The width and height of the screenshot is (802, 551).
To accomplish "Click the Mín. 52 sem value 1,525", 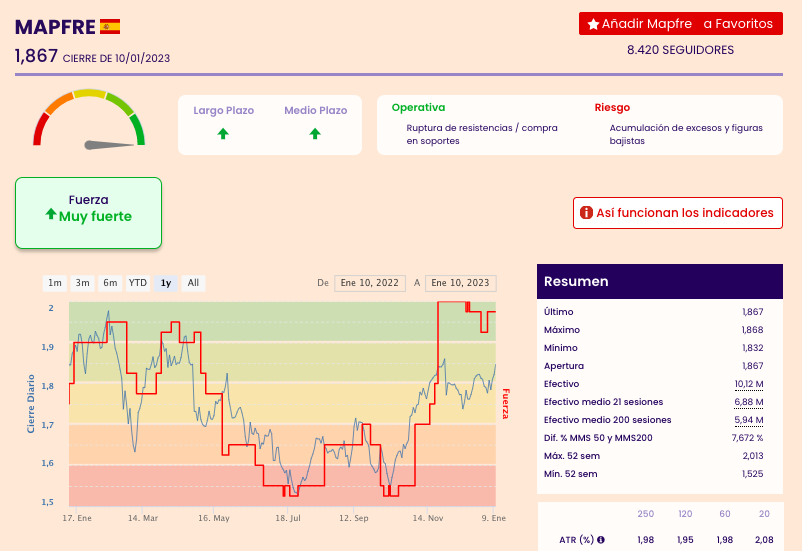I will coord(753,474).
